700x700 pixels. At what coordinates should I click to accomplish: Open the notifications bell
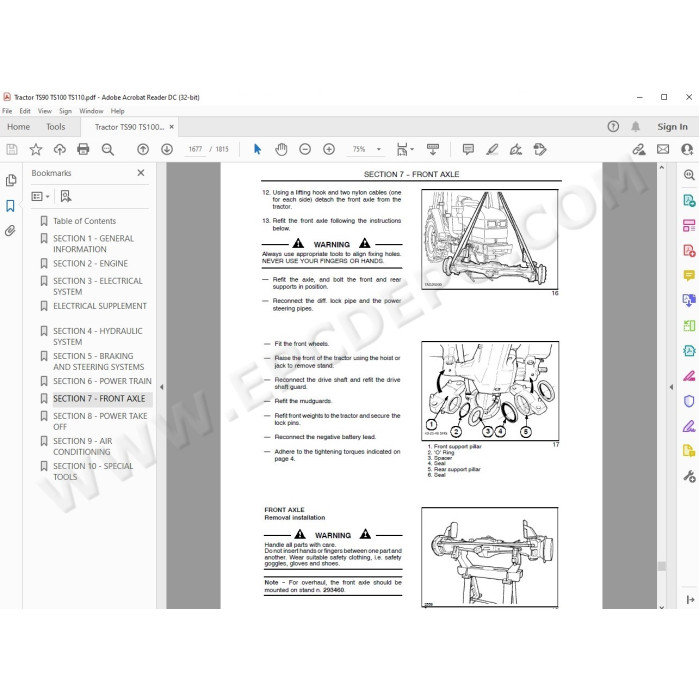tap(635, 127)
